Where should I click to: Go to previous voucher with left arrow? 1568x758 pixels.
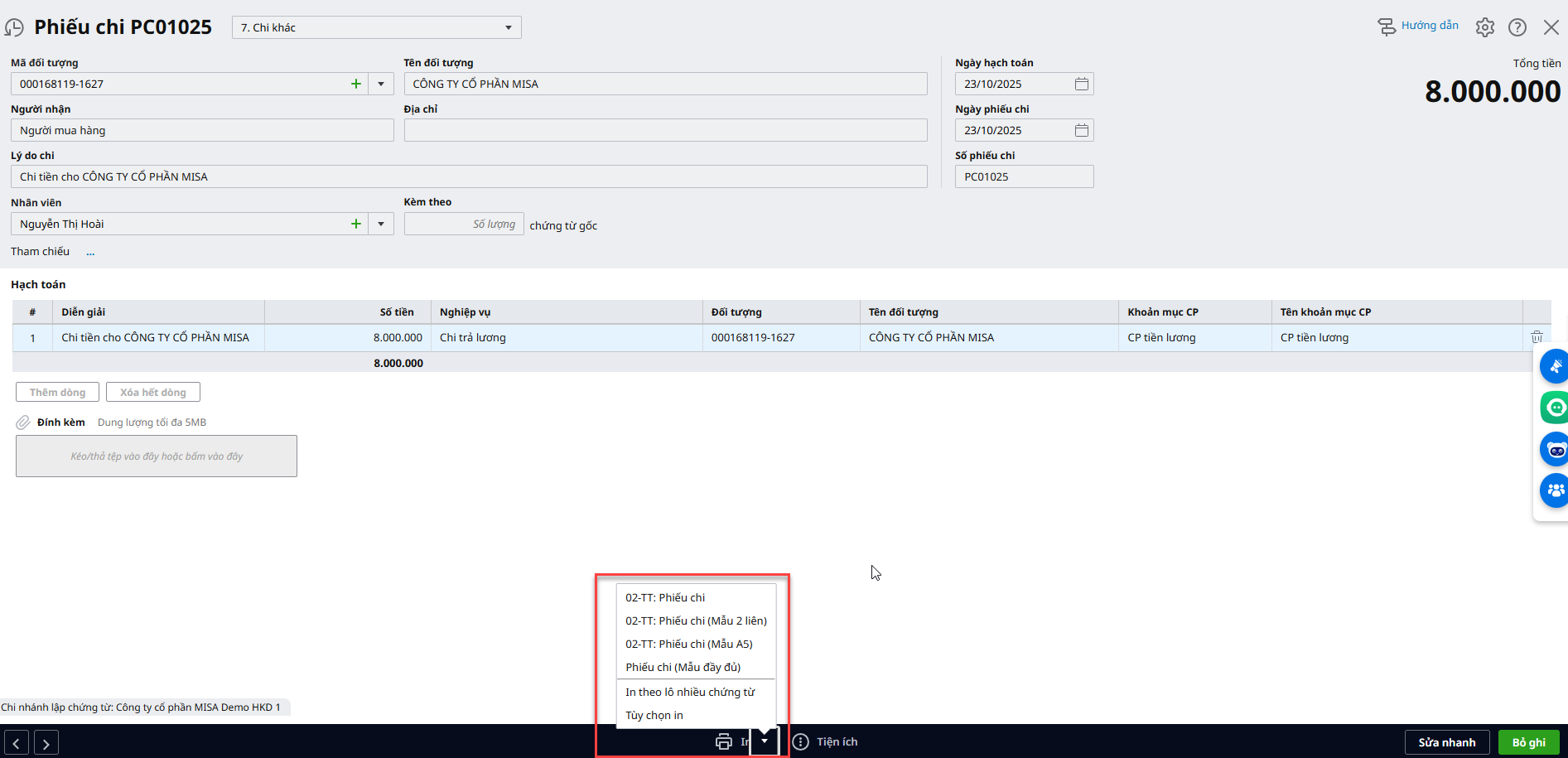tap(17, 743)
